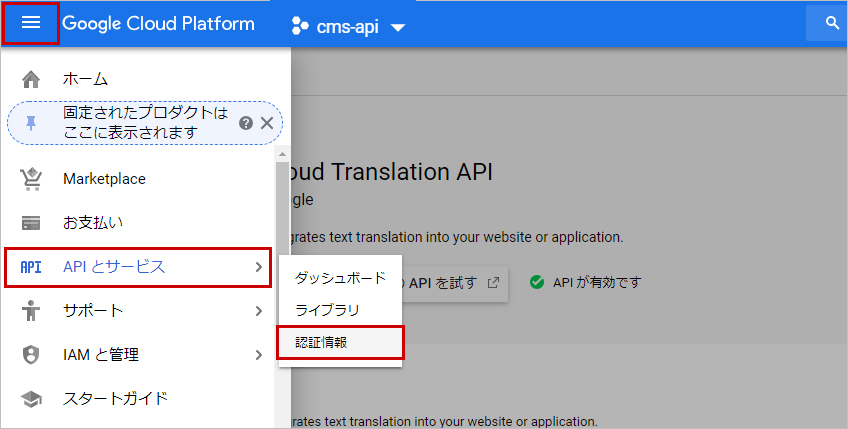Click the 固定されたプロダクトはここに表示されます hint text
Image resolution: width=848 pixels, height=429 pixels.
point(145,123)
